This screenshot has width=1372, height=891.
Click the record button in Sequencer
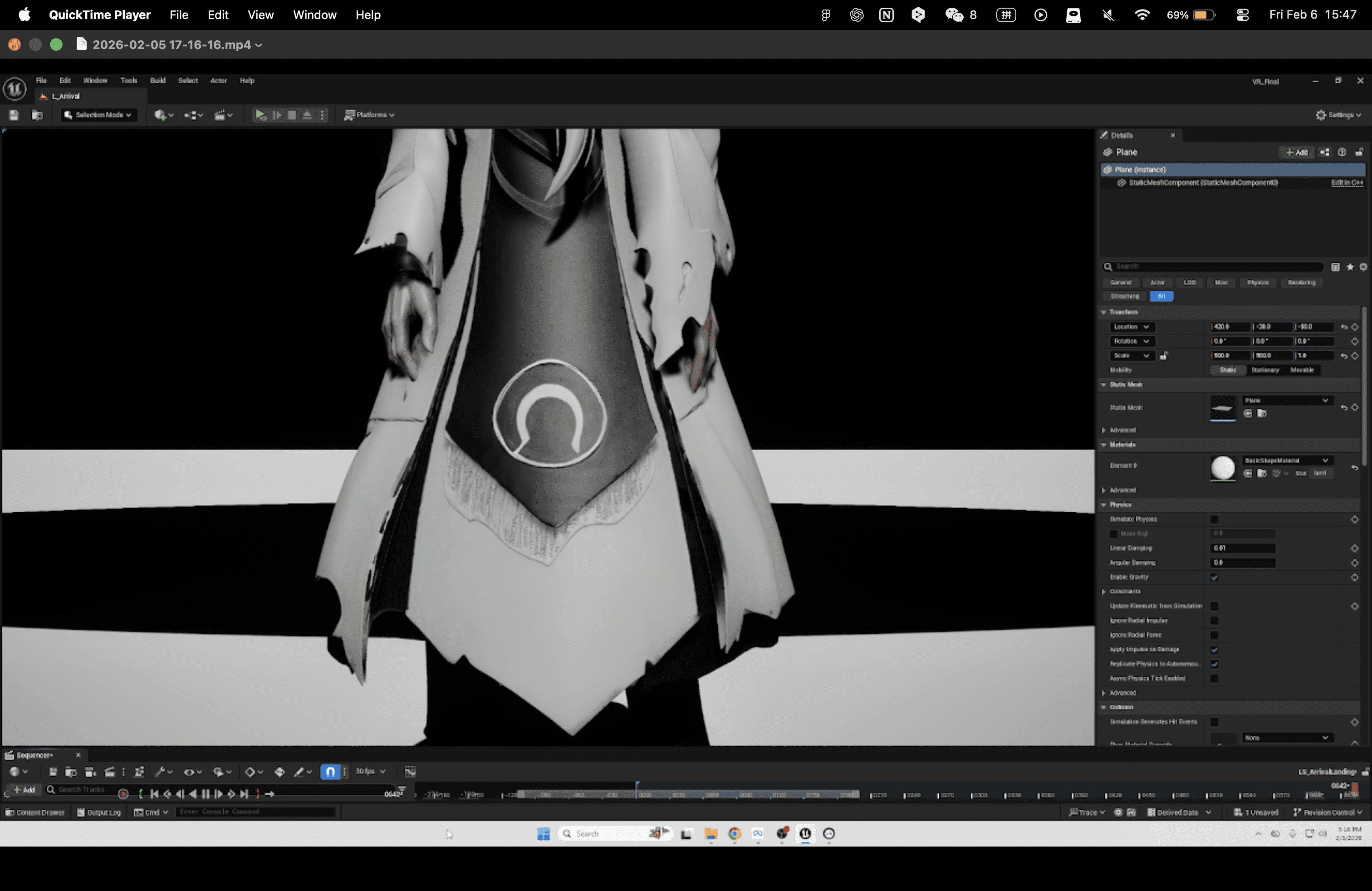click(123, 794)
